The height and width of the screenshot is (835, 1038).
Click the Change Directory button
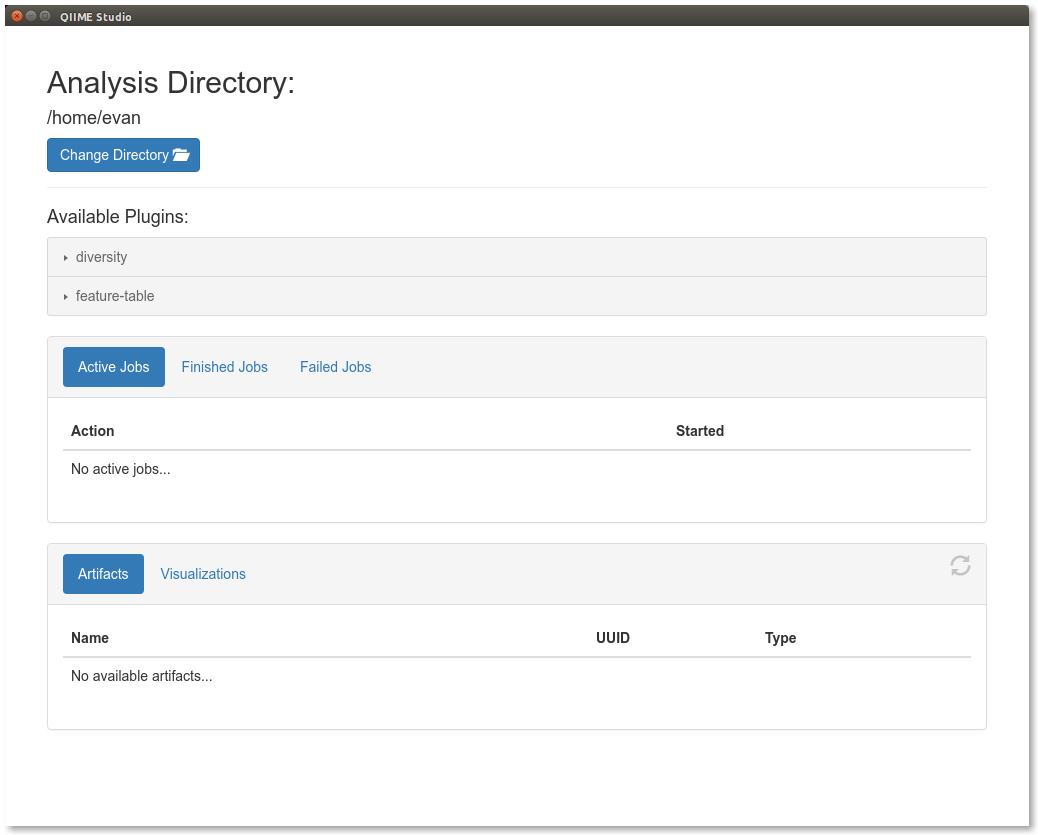tap(123, 155)
